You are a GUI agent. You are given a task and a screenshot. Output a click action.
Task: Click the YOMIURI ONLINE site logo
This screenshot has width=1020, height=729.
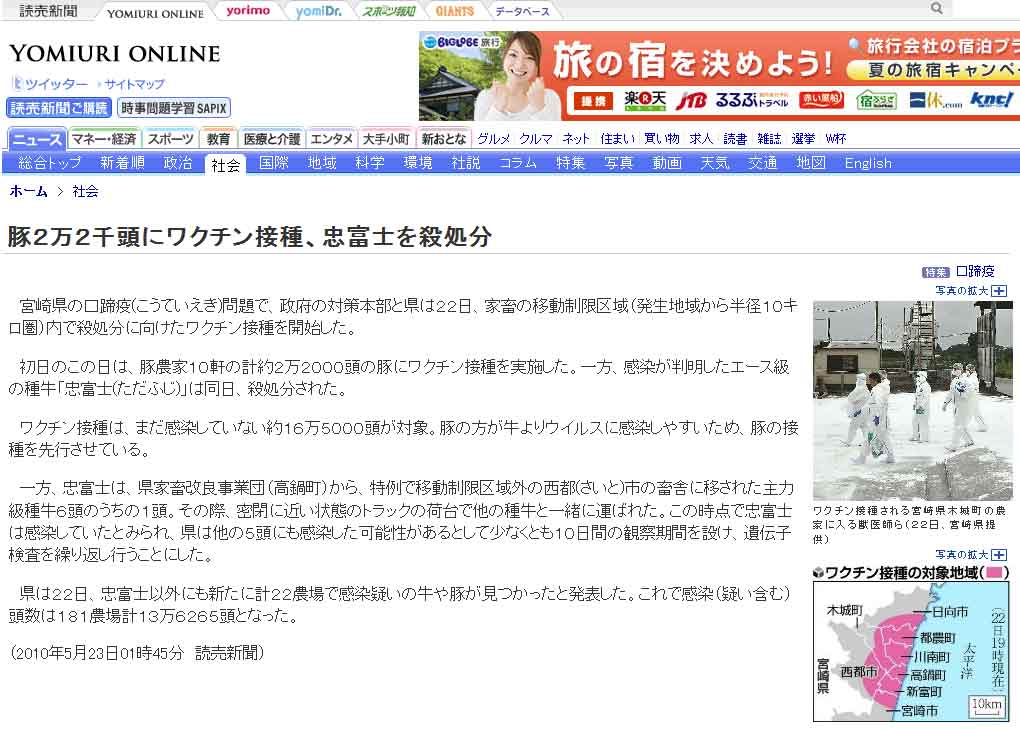114,54
